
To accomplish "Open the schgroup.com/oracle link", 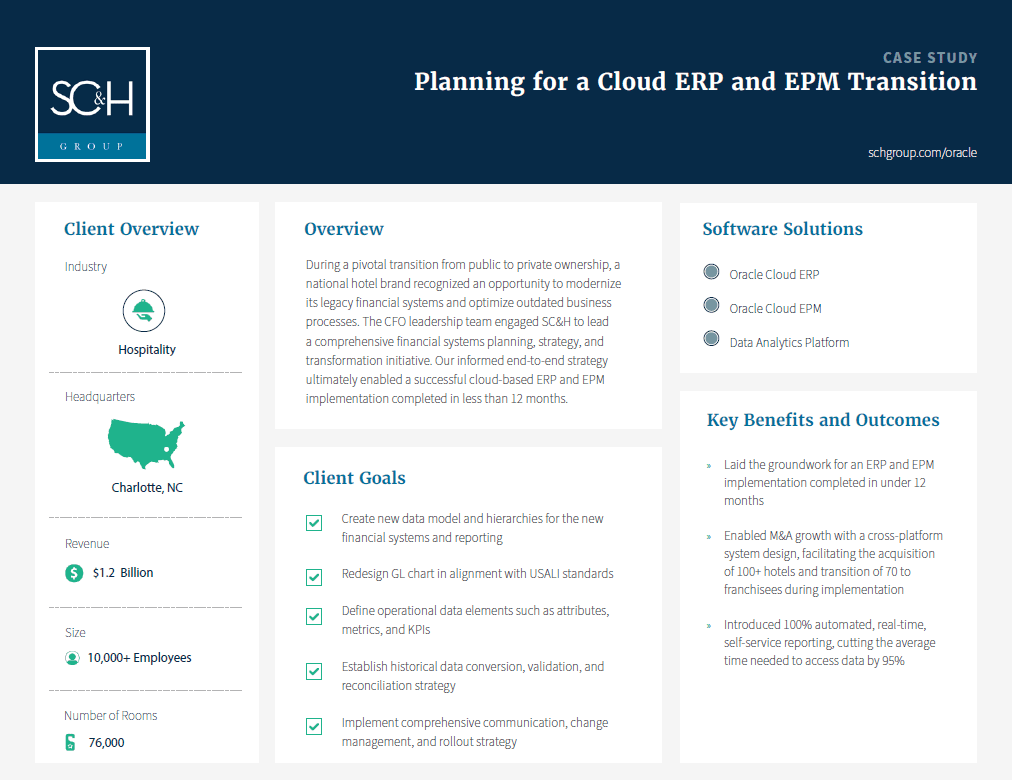I will tap(922, 153).
